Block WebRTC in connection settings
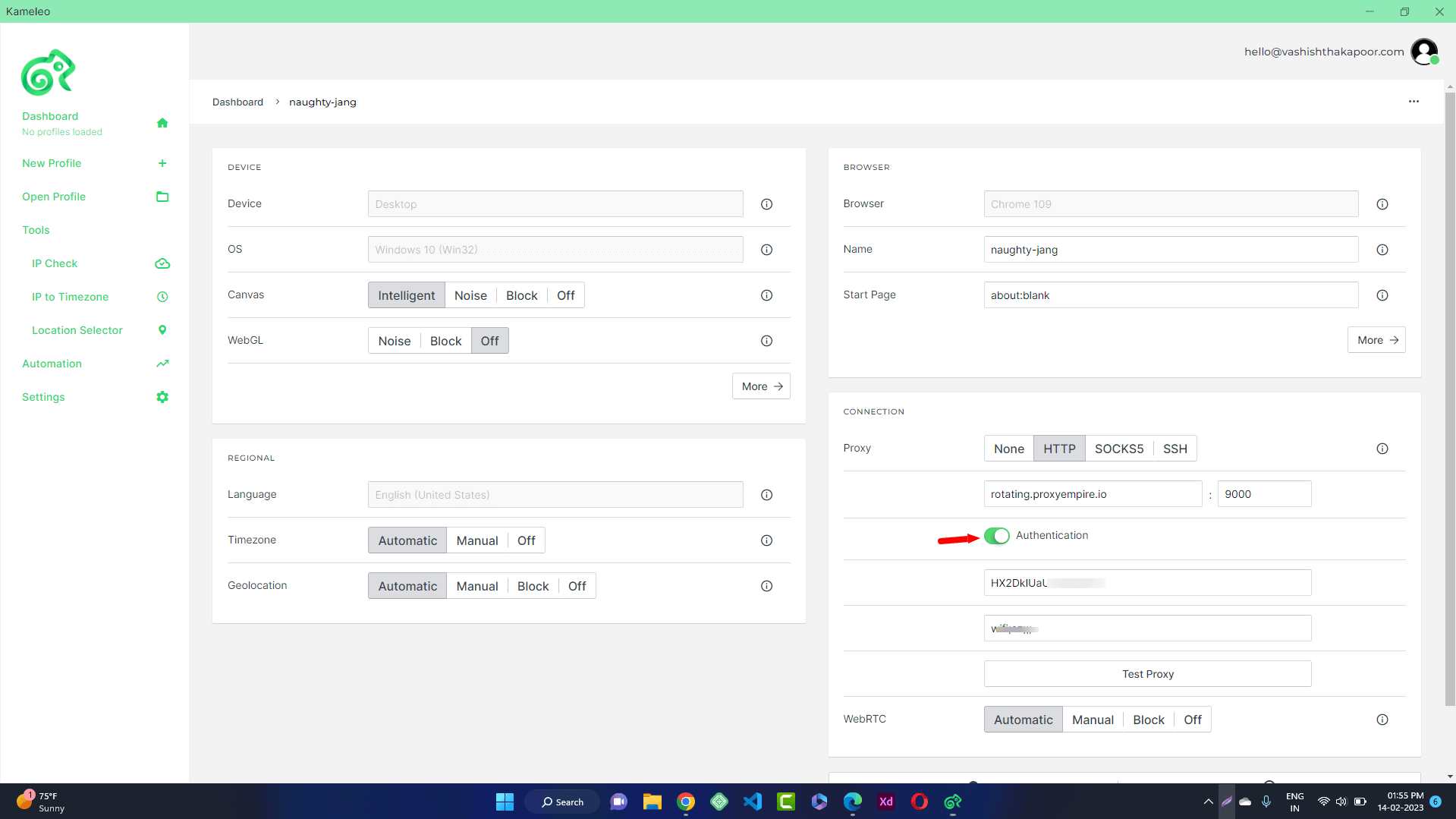 (1148, 719)
